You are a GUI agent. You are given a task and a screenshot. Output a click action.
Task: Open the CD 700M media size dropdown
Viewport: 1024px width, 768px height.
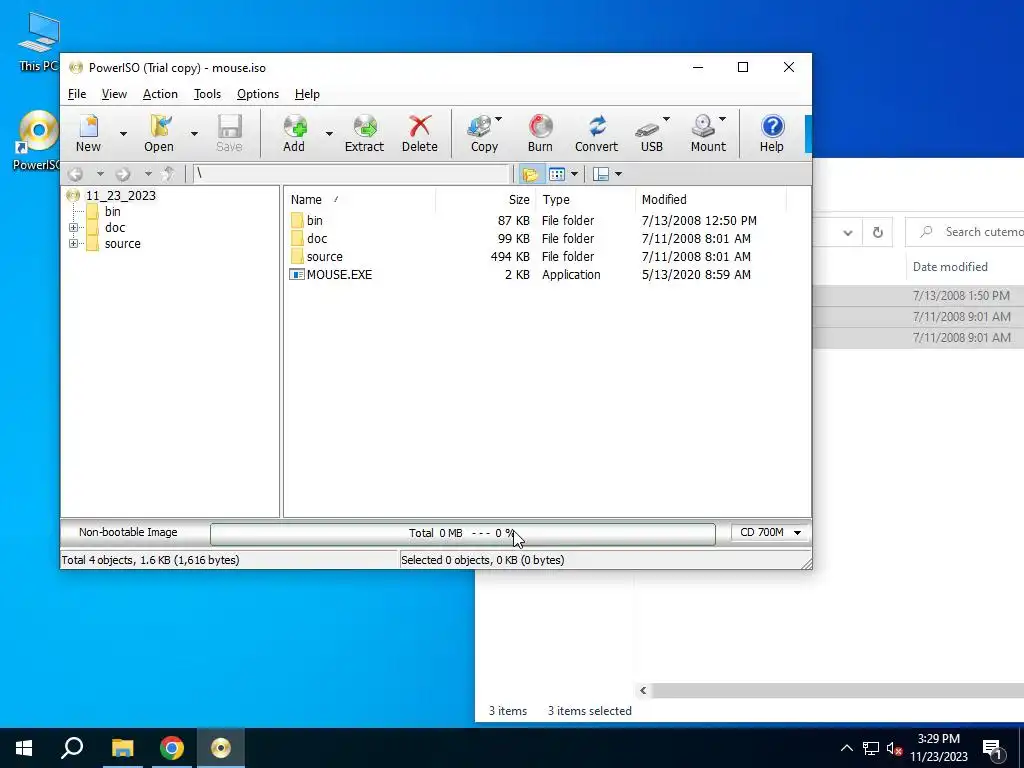[x=771, y=533]
